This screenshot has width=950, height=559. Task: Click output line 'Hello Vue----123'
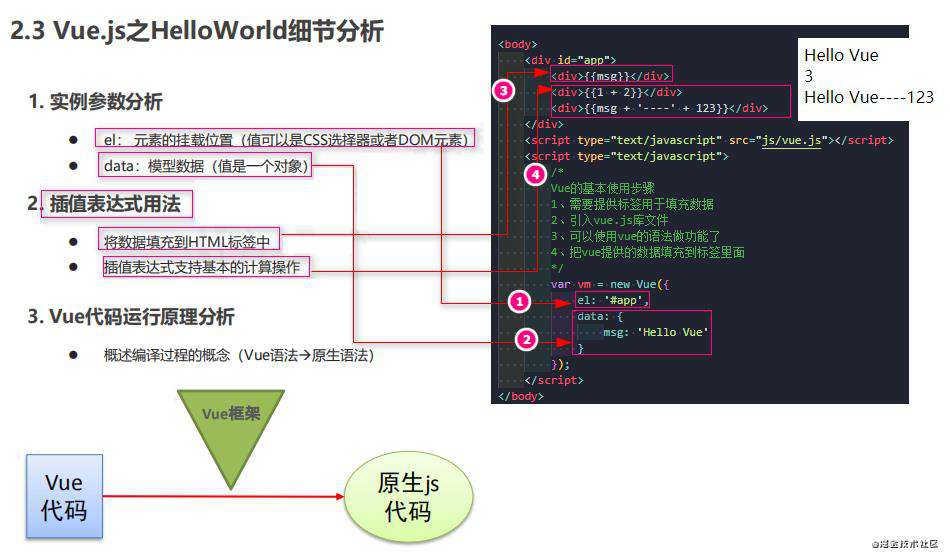pyautogui.click(x=869, y=97)
